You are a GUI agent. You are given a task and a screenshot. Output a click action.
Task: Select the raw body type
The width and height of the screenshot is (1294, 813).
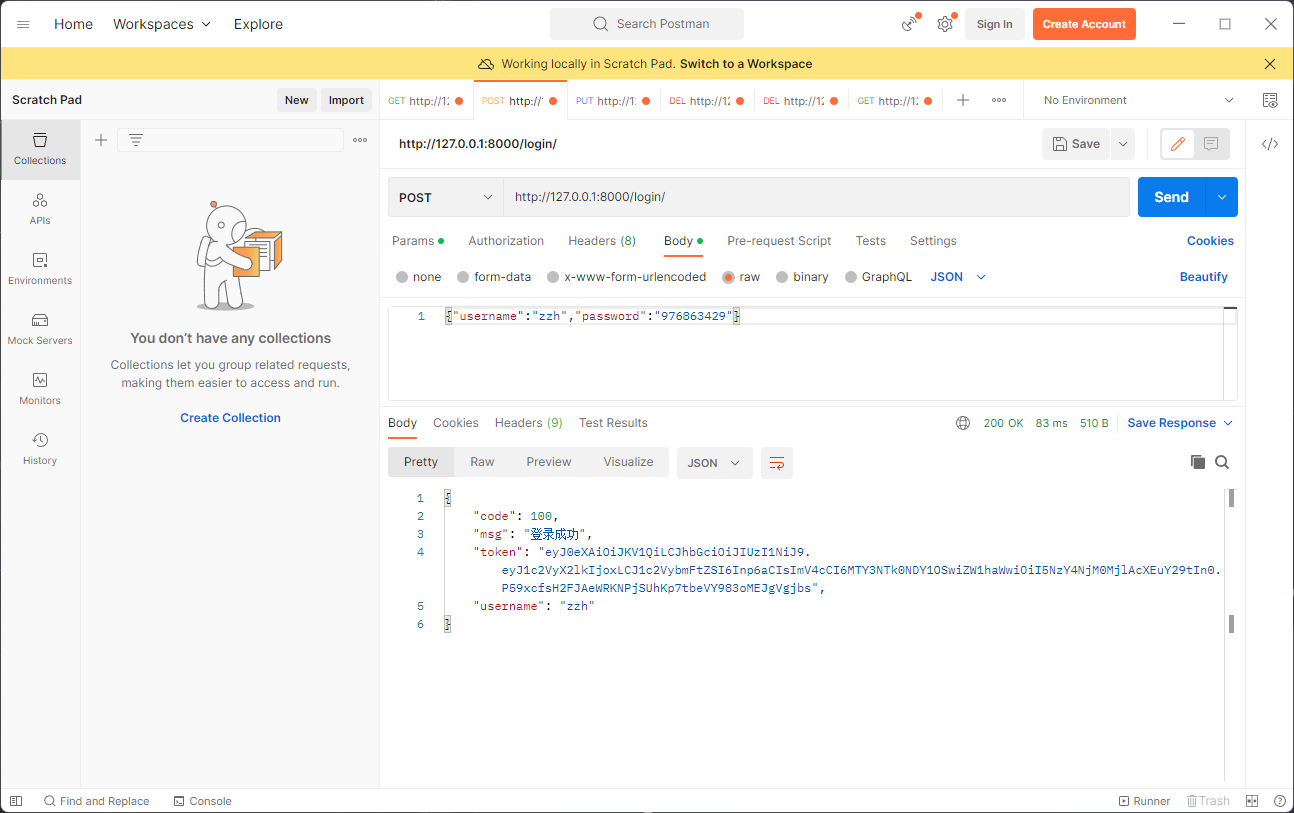(742, 277)
